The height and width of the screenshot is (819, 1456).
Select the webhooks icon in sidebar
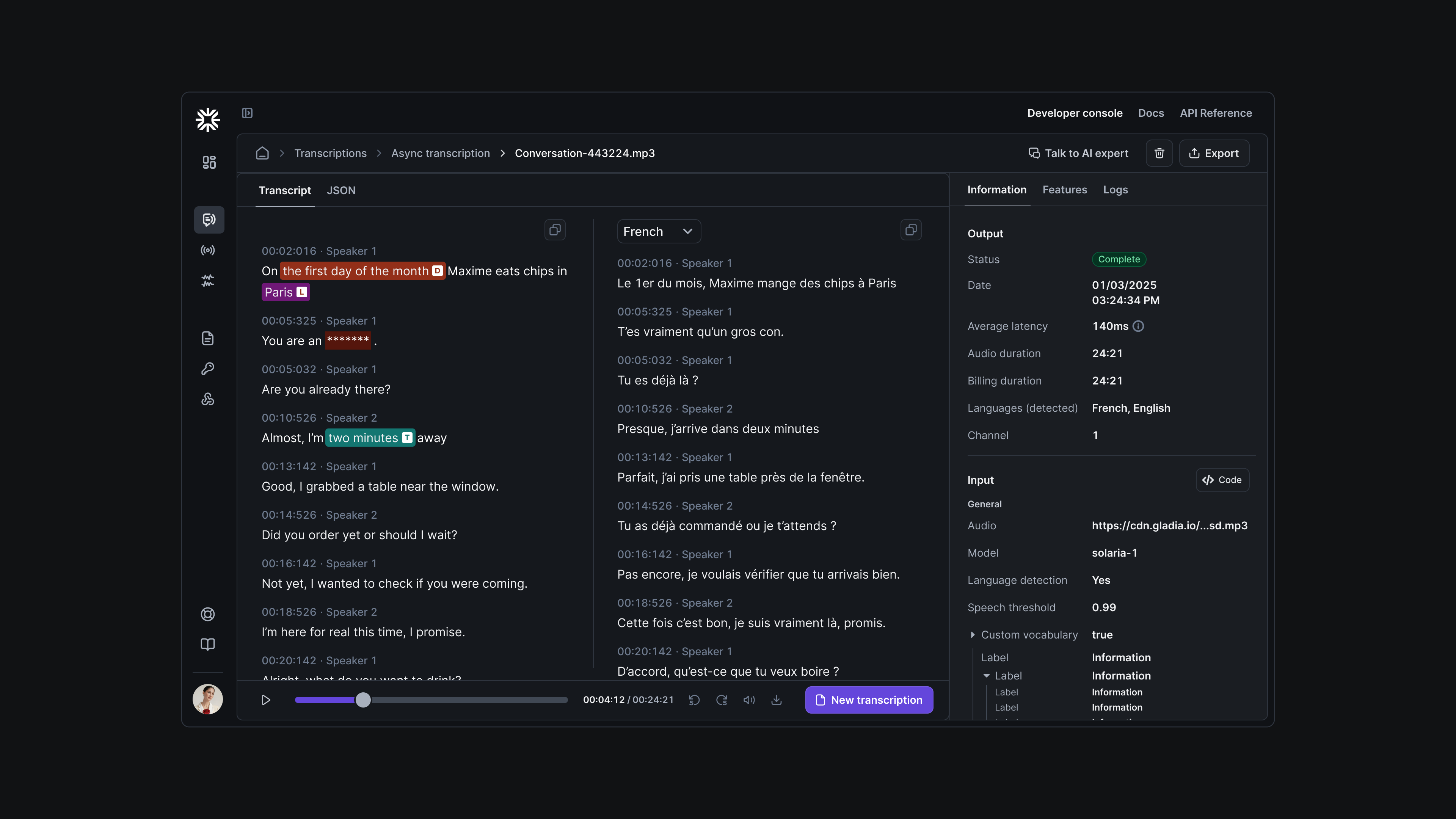point(208,399)
